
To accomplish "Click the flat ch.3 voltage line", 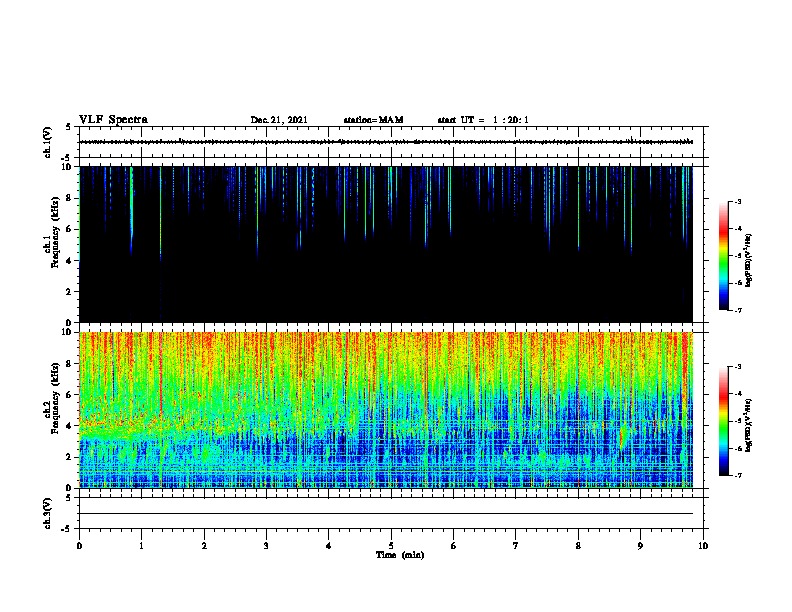I will point(386,514).
